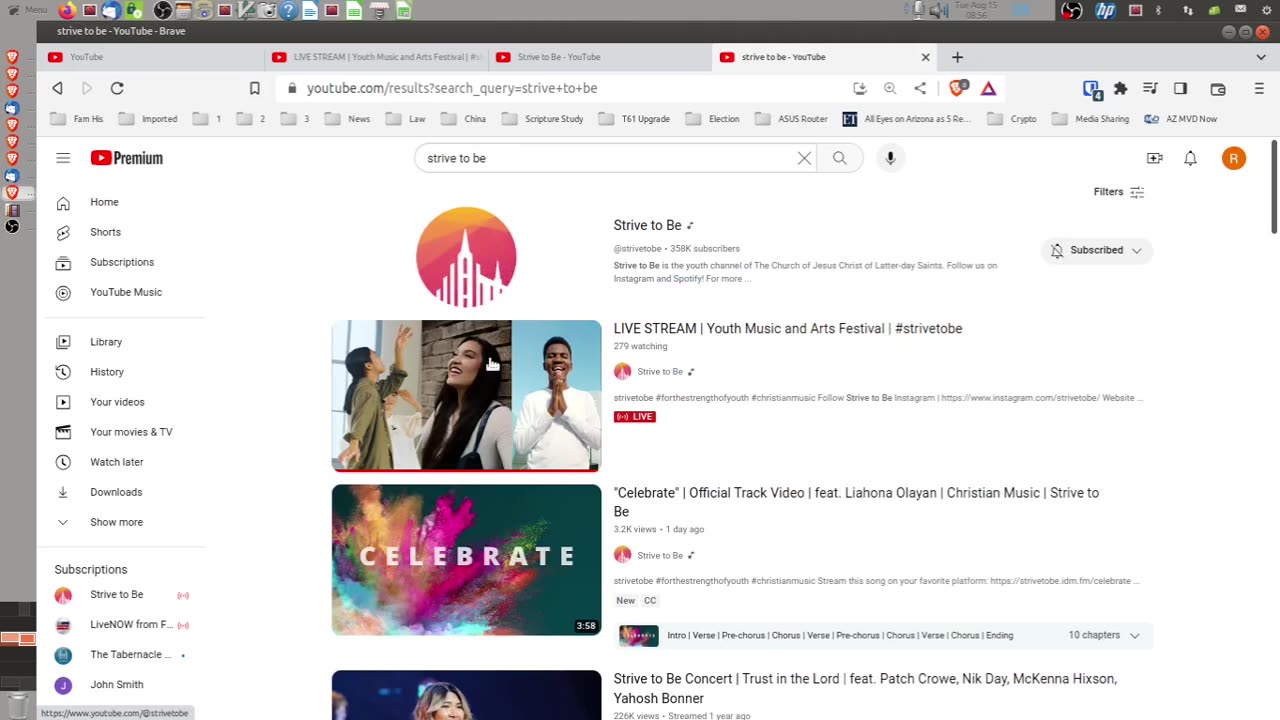Go back using the browser back arrow

coord(58,88)
